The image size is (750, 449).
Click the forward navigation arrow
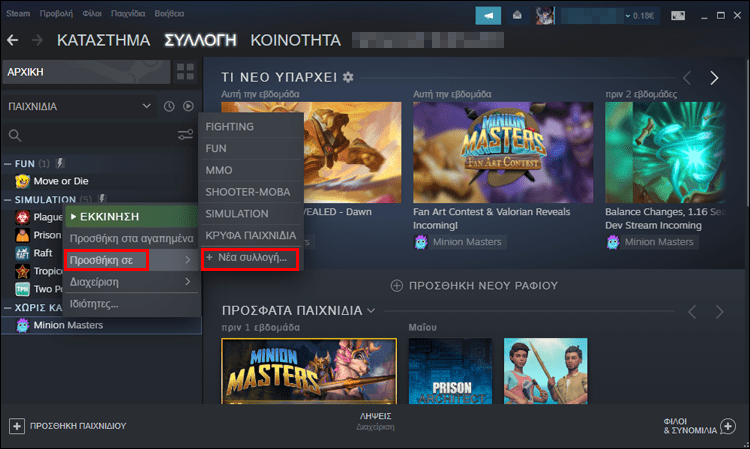tap(37, 41)
